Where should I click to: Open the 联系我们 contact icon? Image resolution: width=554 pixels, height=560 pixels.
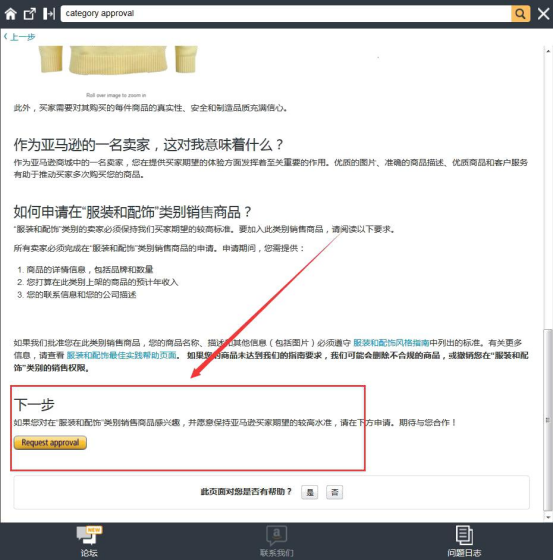pyautogui.click(x=277, y=541)
